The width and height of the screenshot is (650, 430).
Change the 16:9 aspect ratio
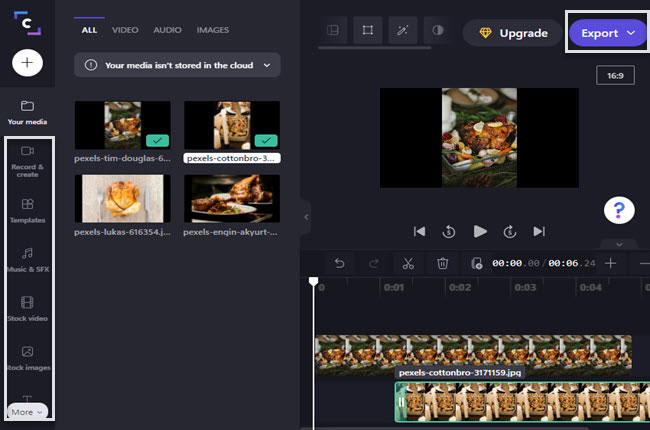[x=615, y=75]
